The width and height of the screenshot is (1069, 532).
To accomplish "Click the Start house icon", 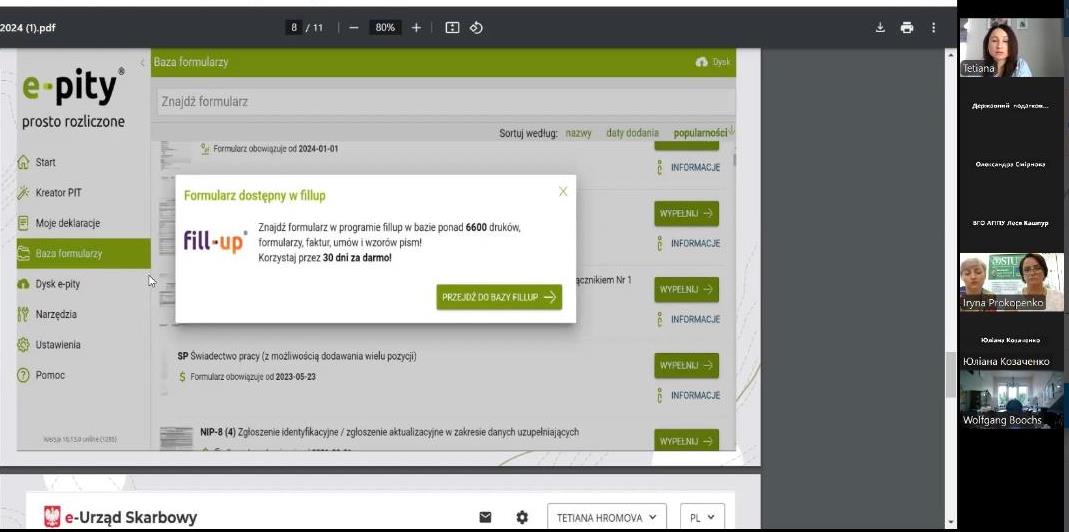I will pos(23,162).
